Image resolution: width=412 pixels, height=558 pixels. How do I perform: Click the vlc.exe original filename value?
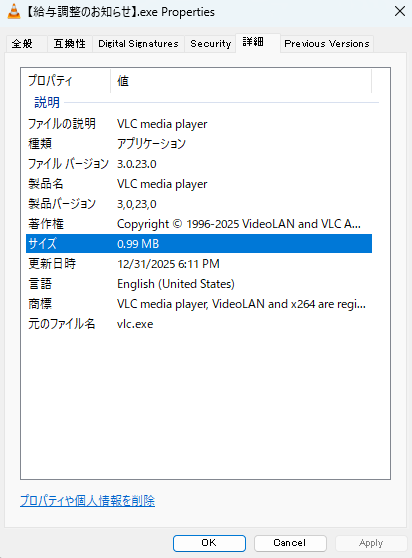coord(135,324)
